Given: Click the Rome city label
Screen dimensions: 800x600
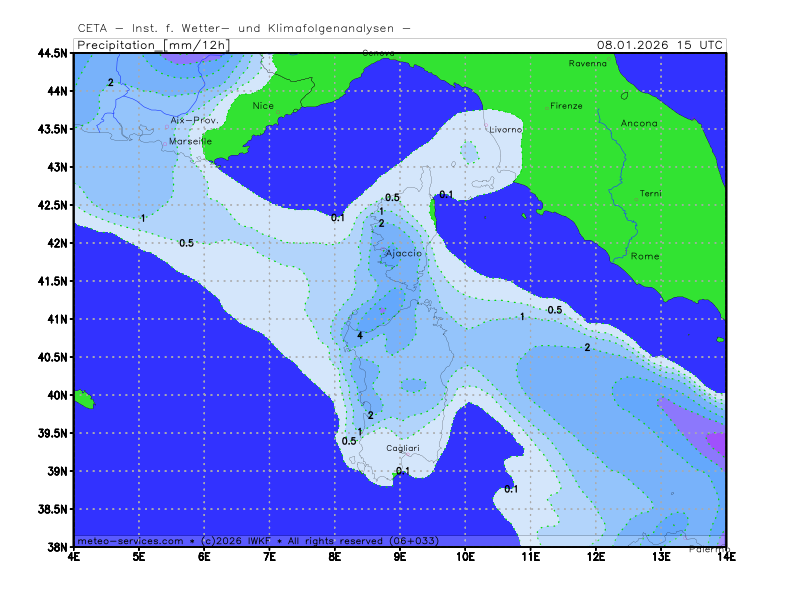Looking at the screenshot, I should click(x=645, y=256).
